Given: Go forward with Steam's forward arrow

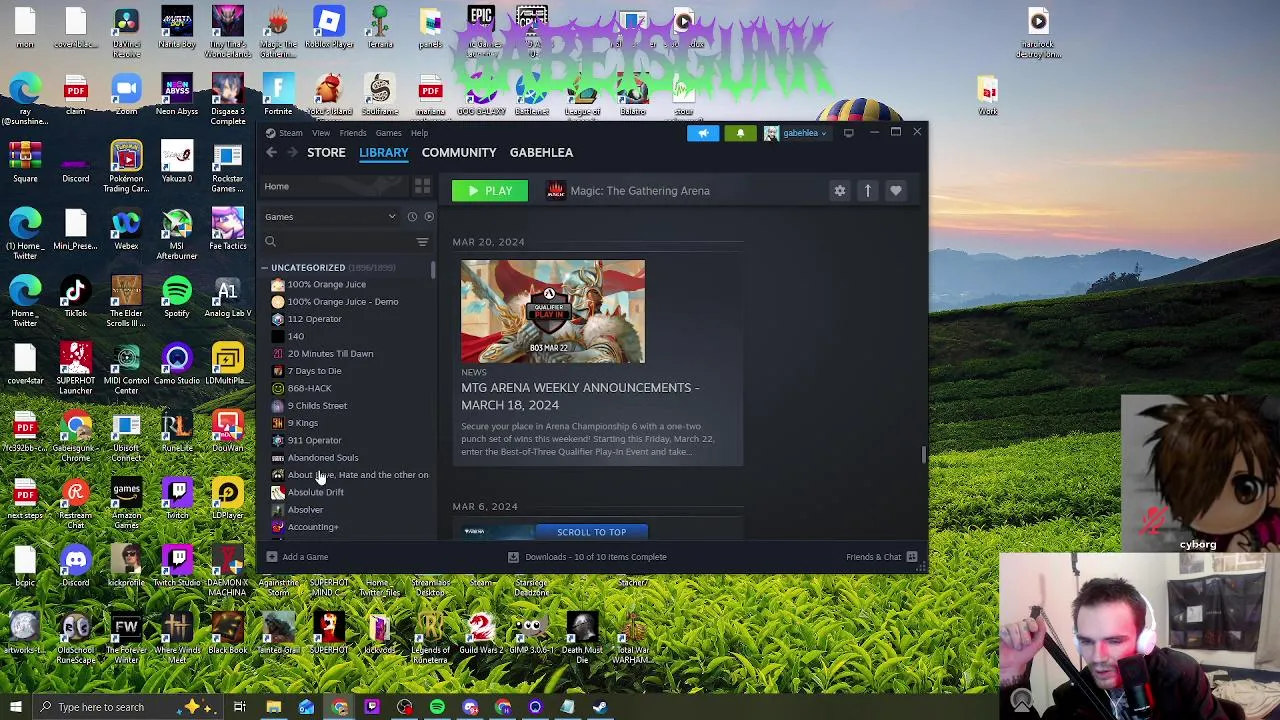Looking at the screenshot, I should (x=292, y=152).
